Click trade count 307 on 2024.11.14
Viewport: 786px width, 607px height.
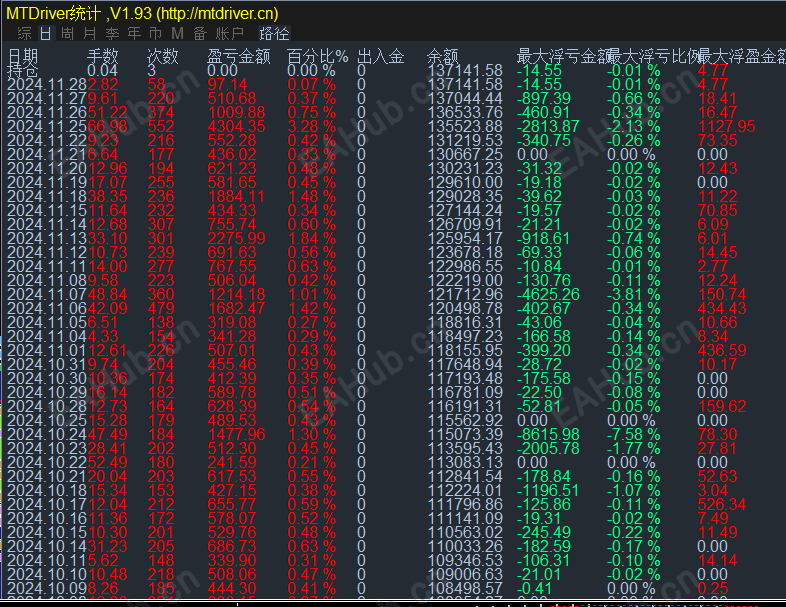point(161,225)
